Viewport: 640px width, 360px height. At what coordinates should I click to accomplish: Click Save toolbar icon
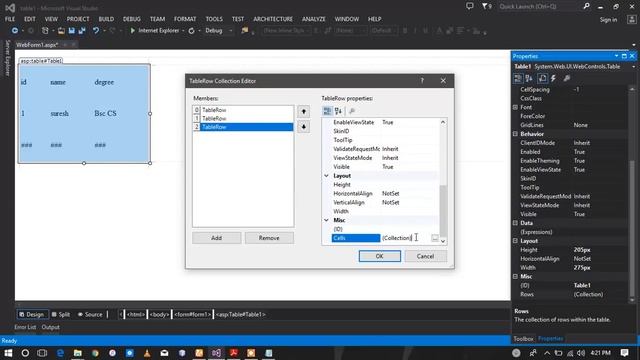point(72,31)
